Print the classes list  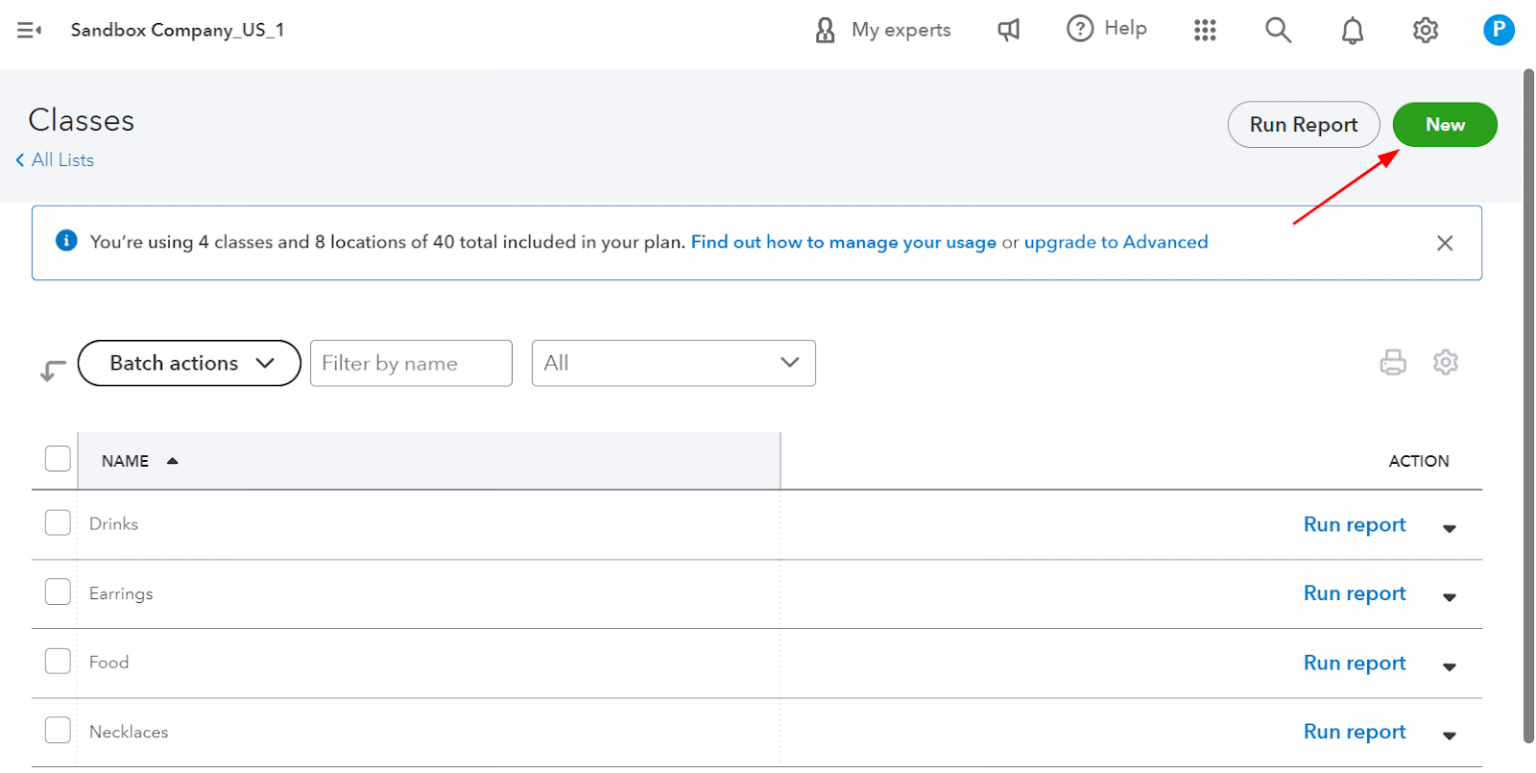coord(1394,362)
